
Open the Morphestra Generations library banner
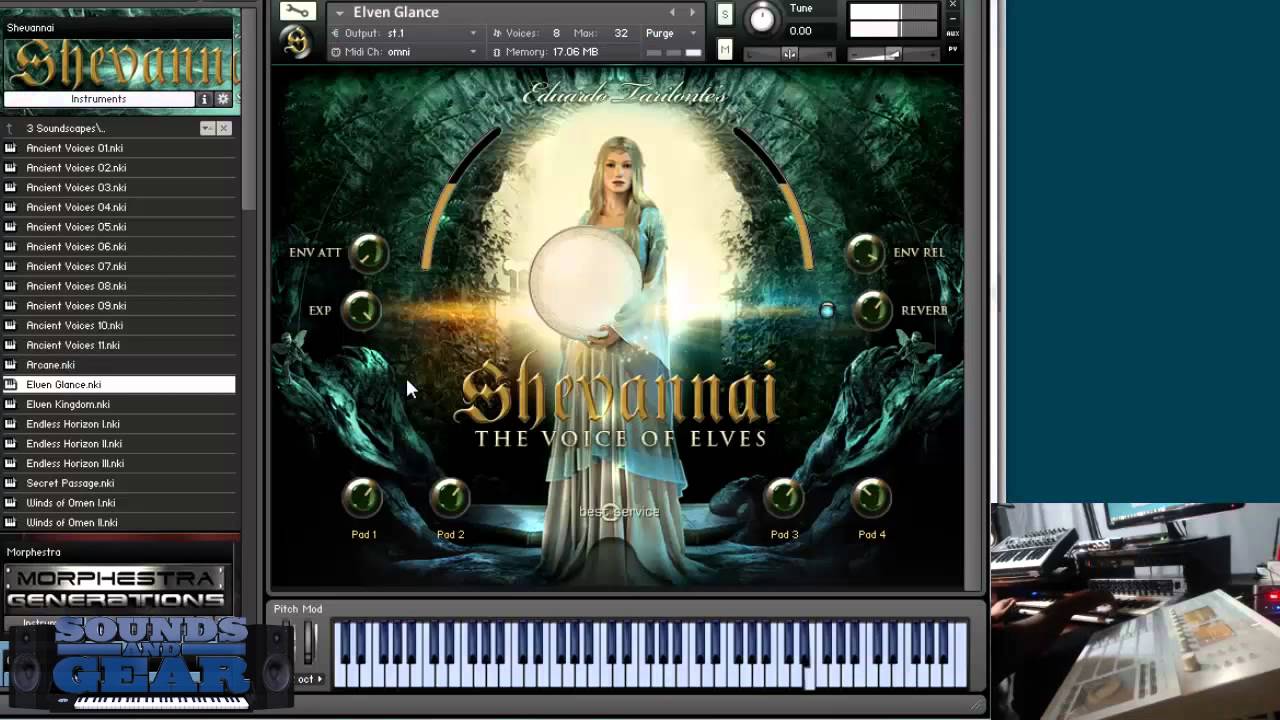tap(116, 589)
